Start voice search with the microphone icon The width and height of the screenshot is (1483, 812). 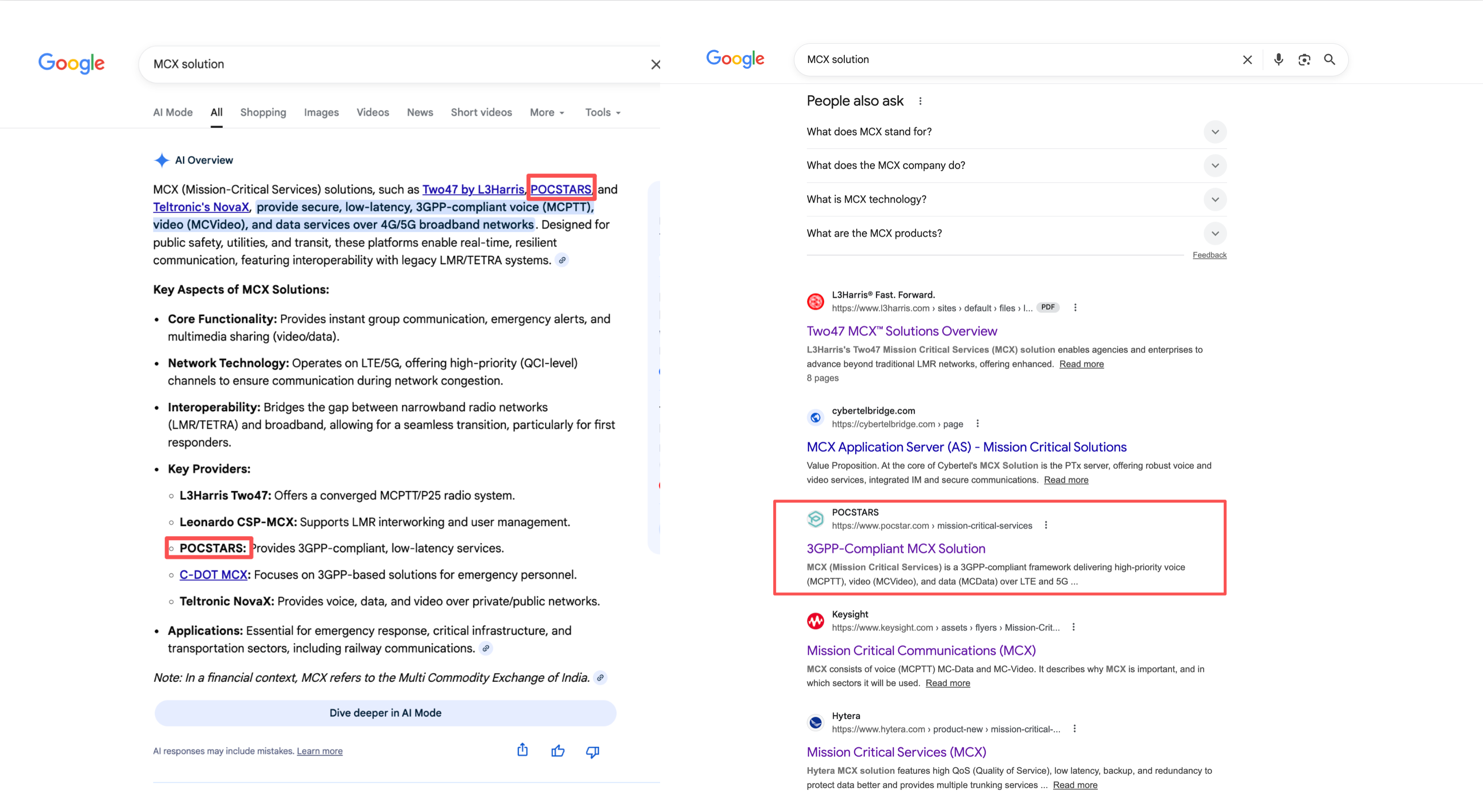coord(1278,59)
